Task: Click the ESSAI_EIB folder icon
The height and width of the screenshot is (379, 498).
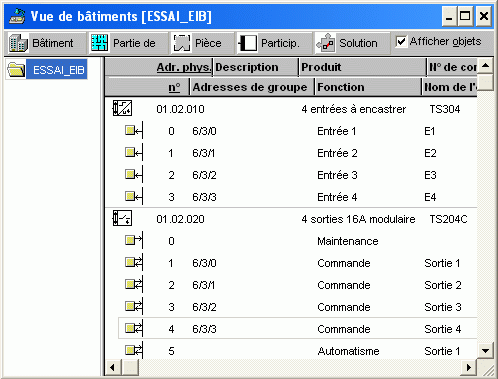Action: pyautogui.click(x=16, y=70)
